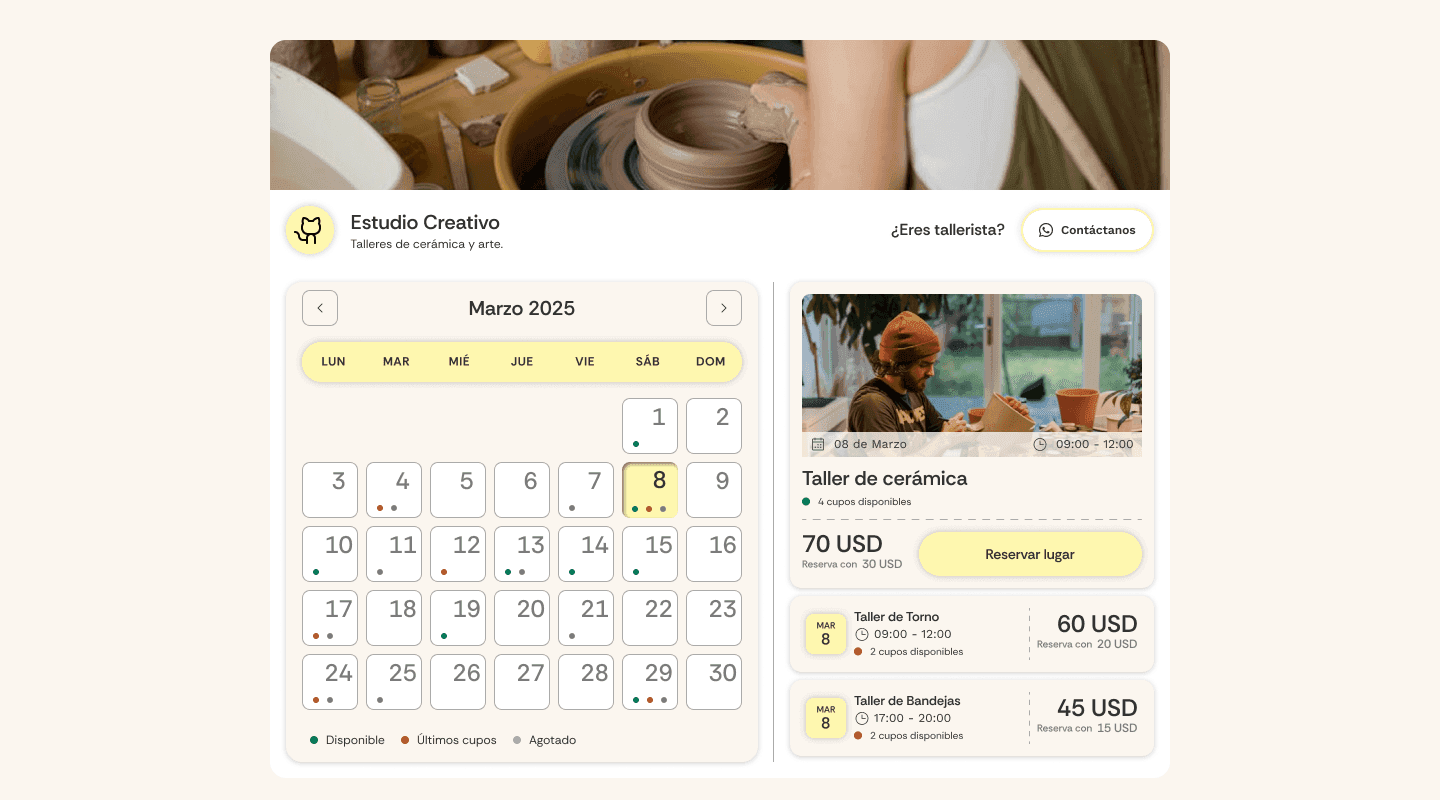Reserve a spot with Reservar lugar
Viewport: 1440px width, 800px height.
1030,554
